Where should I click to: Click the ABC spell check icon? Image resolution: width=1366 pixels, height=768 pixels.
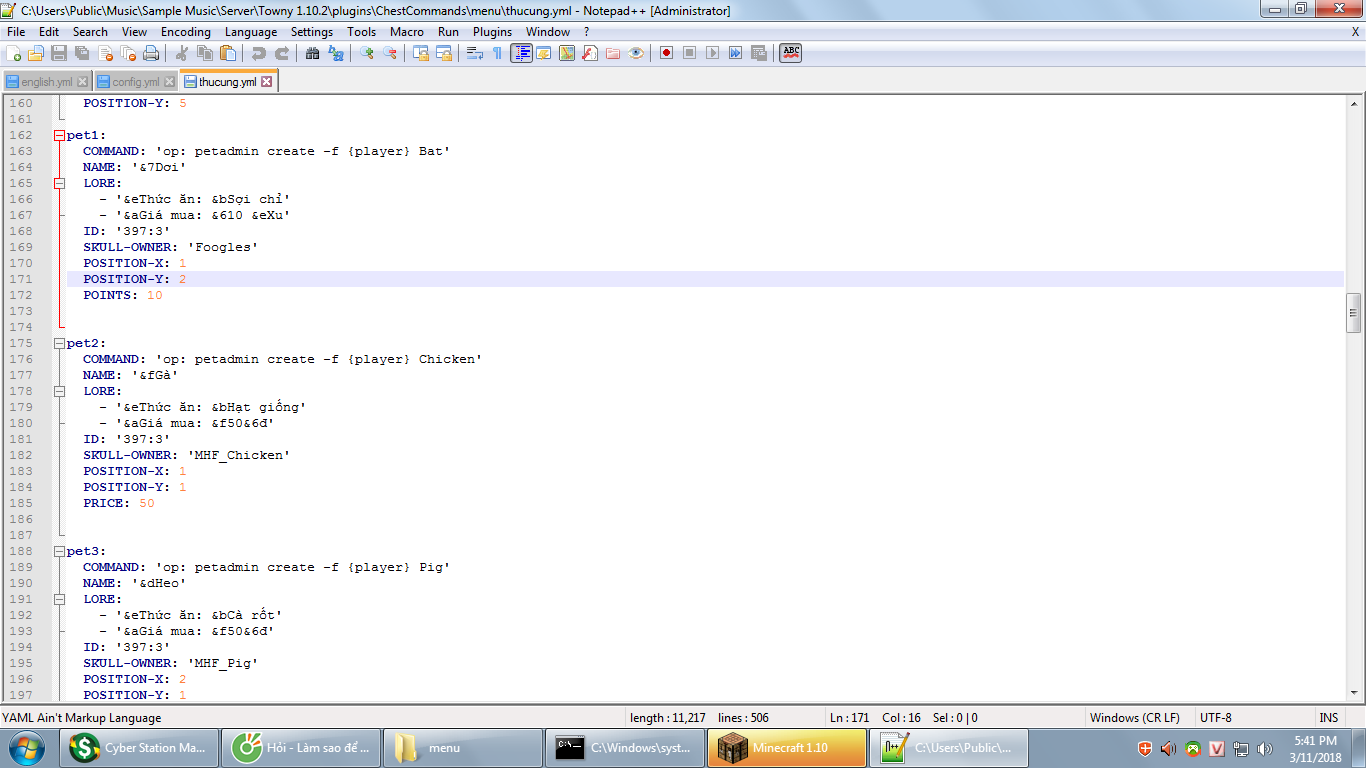pos(791,53)
